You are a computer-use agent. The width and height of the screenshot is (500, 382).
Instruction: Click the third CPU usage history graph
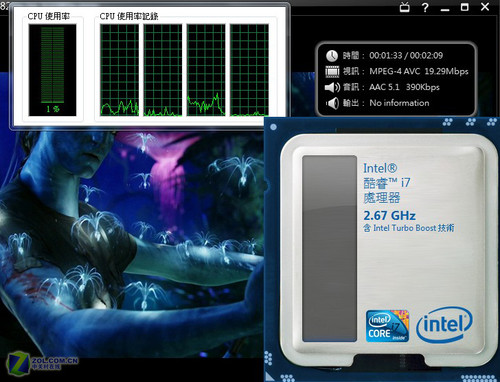[206, 70]
